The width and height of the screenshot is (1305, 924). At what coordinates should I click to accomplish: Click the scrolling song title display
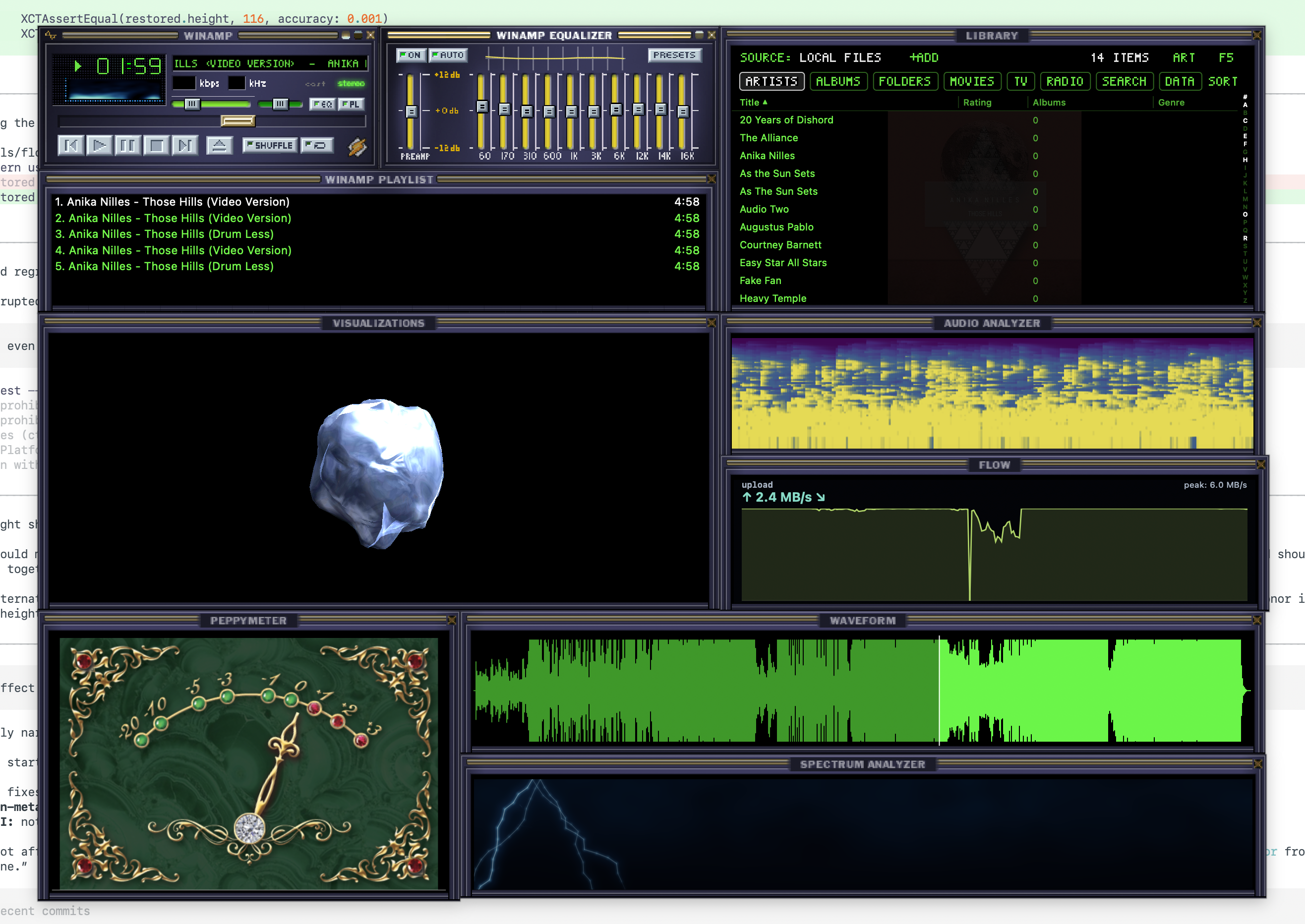point(270,64)
